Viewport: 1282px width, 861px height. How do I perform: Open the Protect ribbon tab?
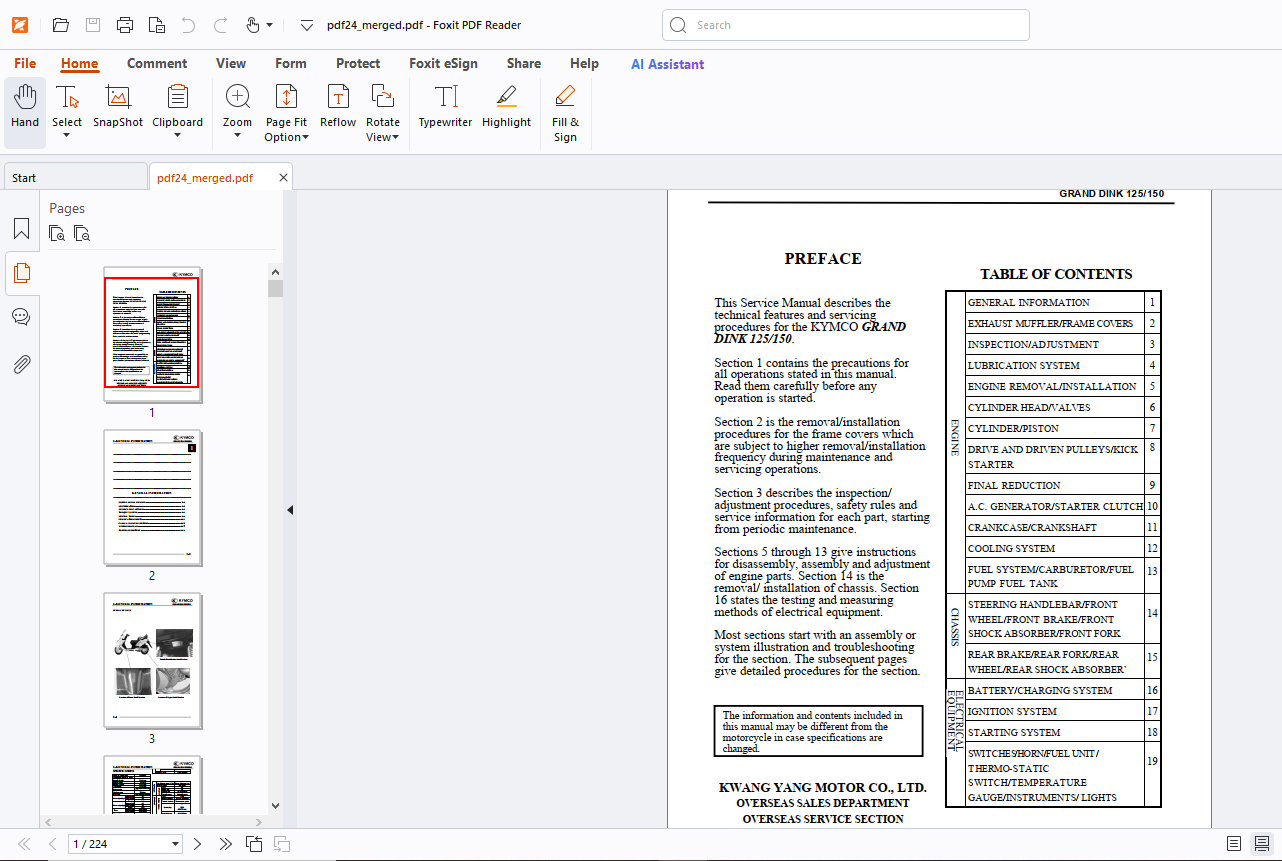pyautogui.click(x=358, y=64)
